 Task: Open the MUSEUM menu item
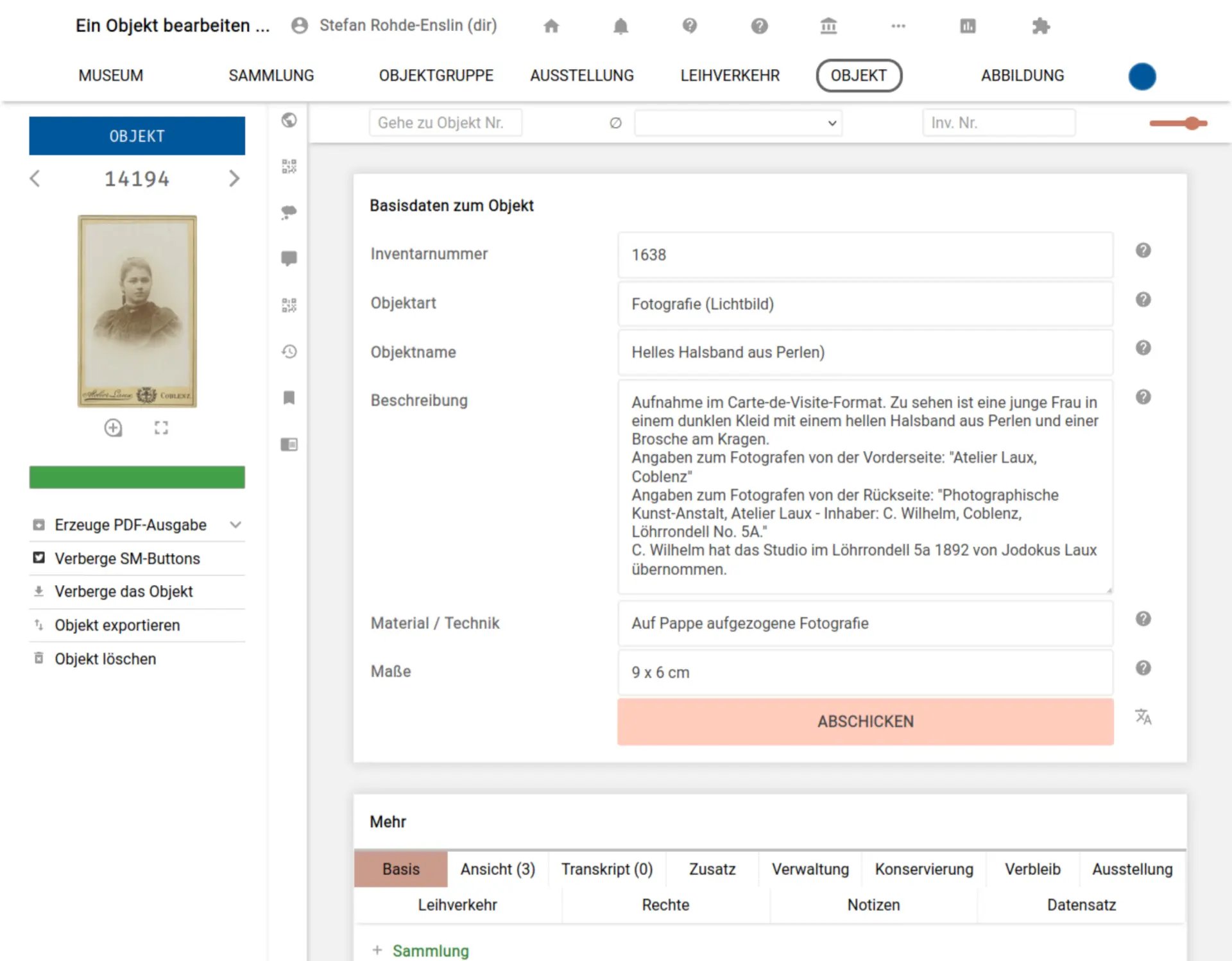pos(111,76)
